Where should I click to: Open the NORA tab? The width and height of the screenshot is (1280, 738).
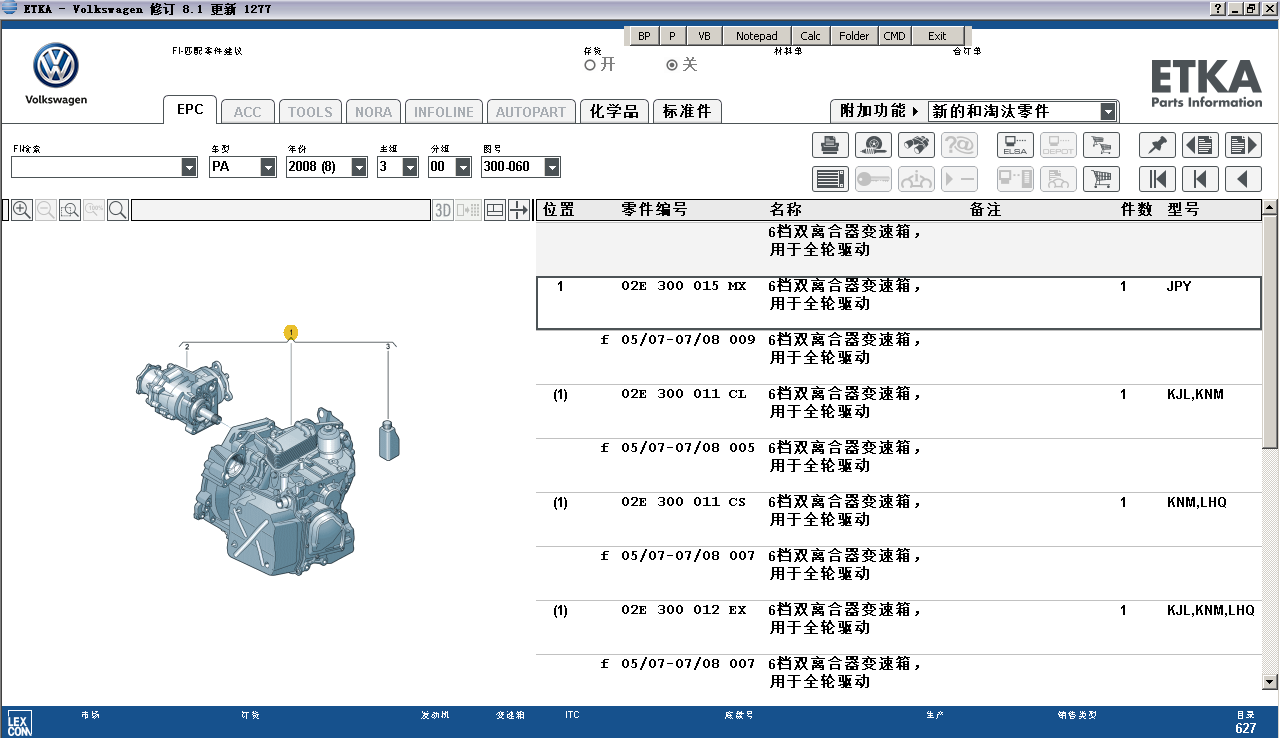[374, 112]
